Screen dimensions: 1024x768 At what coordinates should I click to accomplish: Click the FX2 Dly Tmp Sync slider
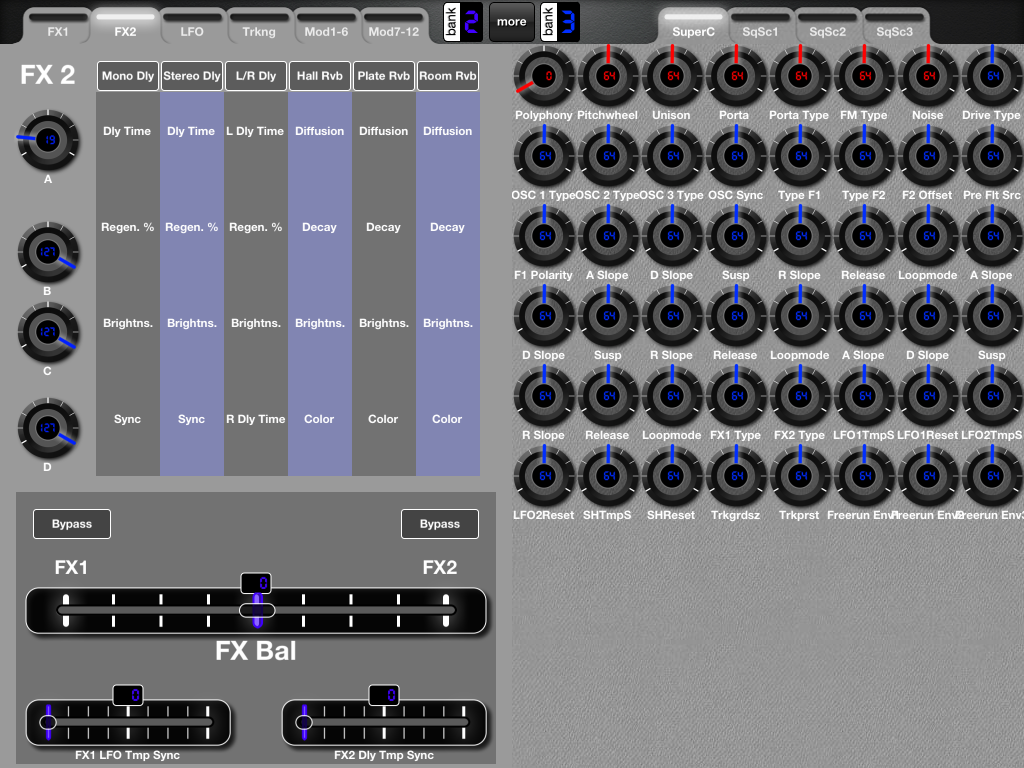coord(384,722)
